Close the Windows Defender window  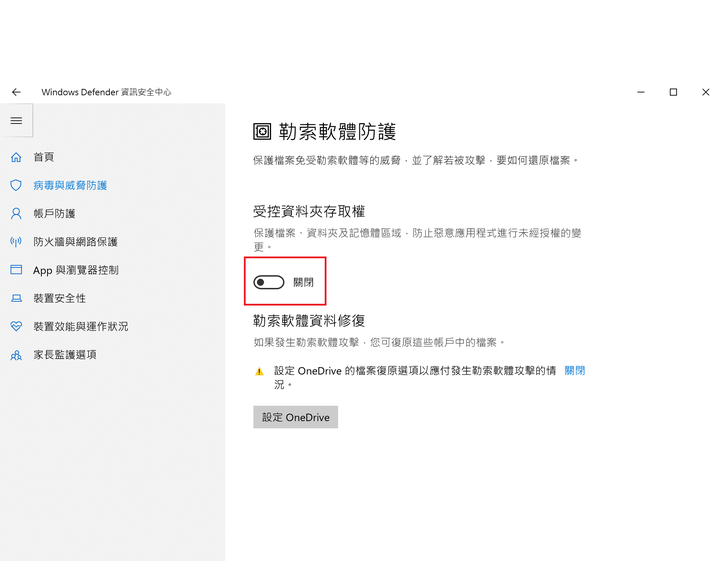(x=706, y=92)
